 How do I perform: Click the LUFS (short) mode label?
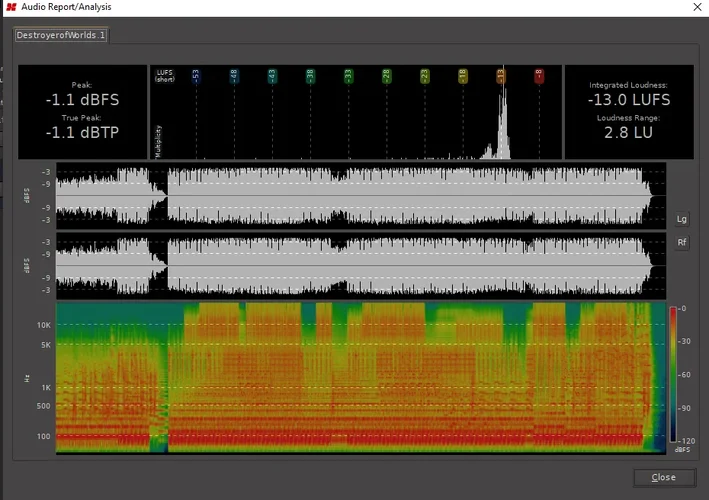[x=166, y=76]
